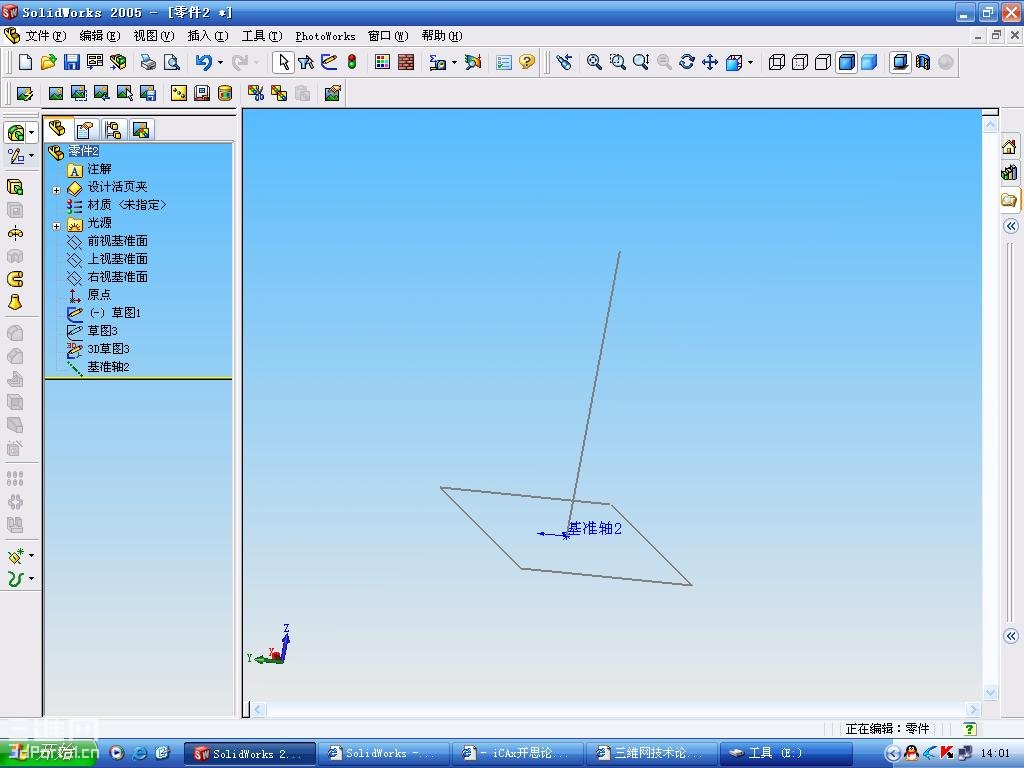The image size is (1024, 768).
Task: Open the Reference Geometry dropdown arrow
Action: (x=31, y=556)
